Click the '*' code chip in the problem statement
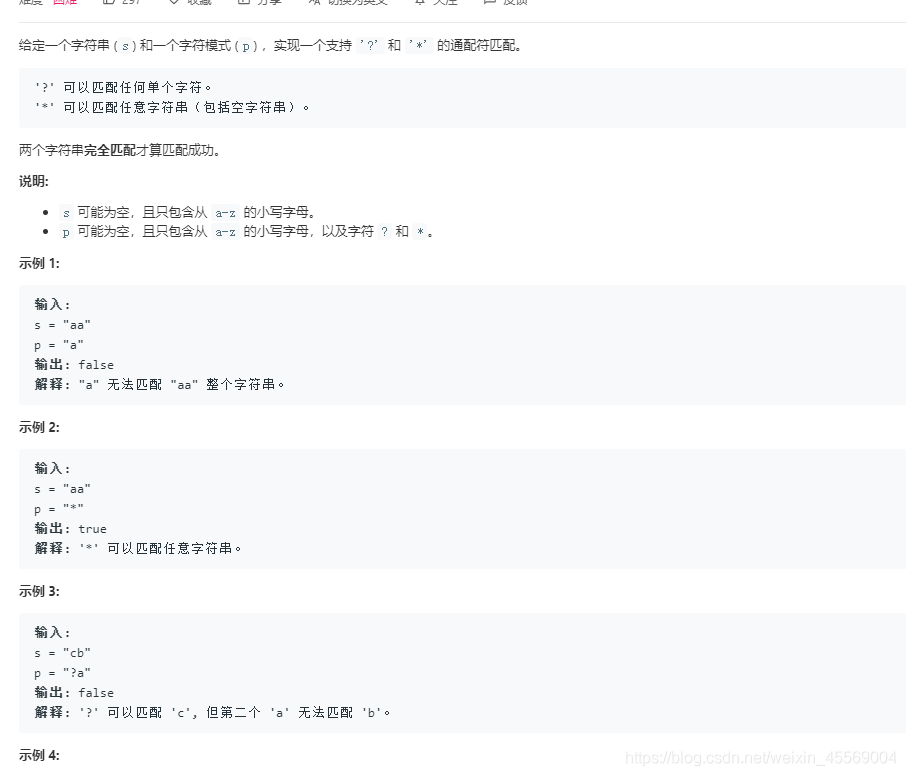906x776 pixels. (419, 46)
